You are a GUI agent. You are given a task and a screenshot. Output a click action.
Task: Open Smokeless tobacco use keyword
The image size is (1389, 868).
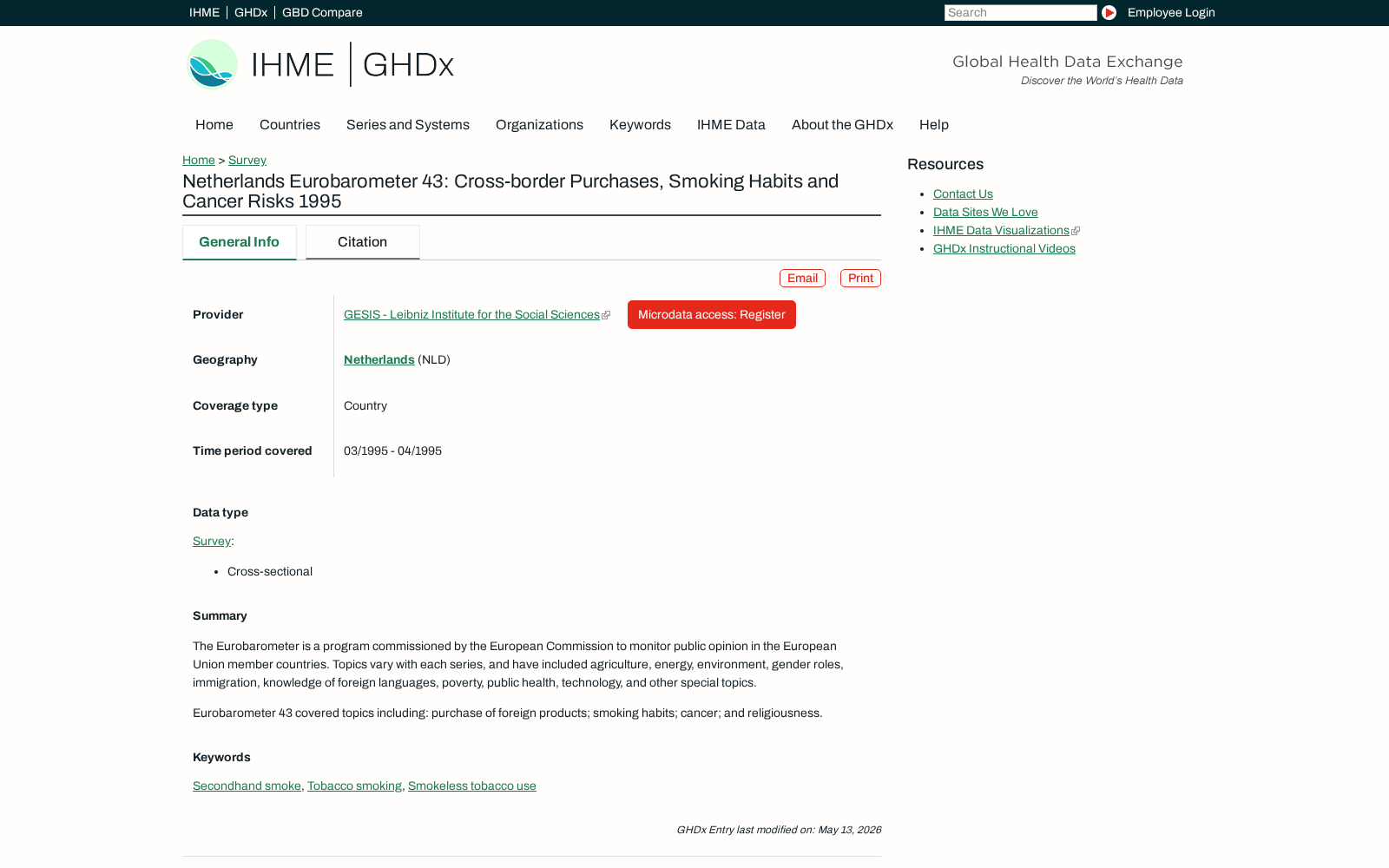472,786
